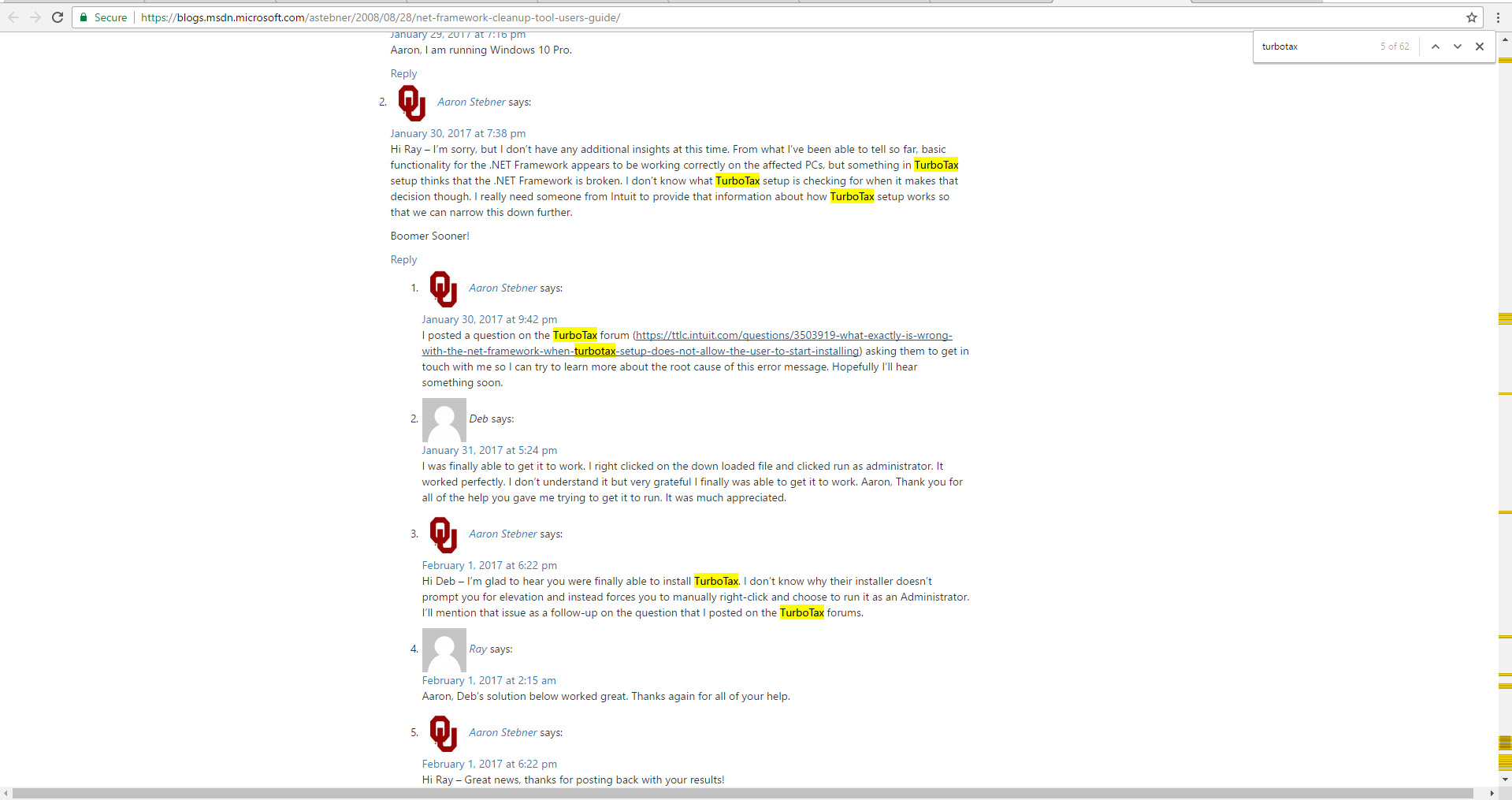Click OU avatar beside 7:38 pm comment

coord(412,103)
